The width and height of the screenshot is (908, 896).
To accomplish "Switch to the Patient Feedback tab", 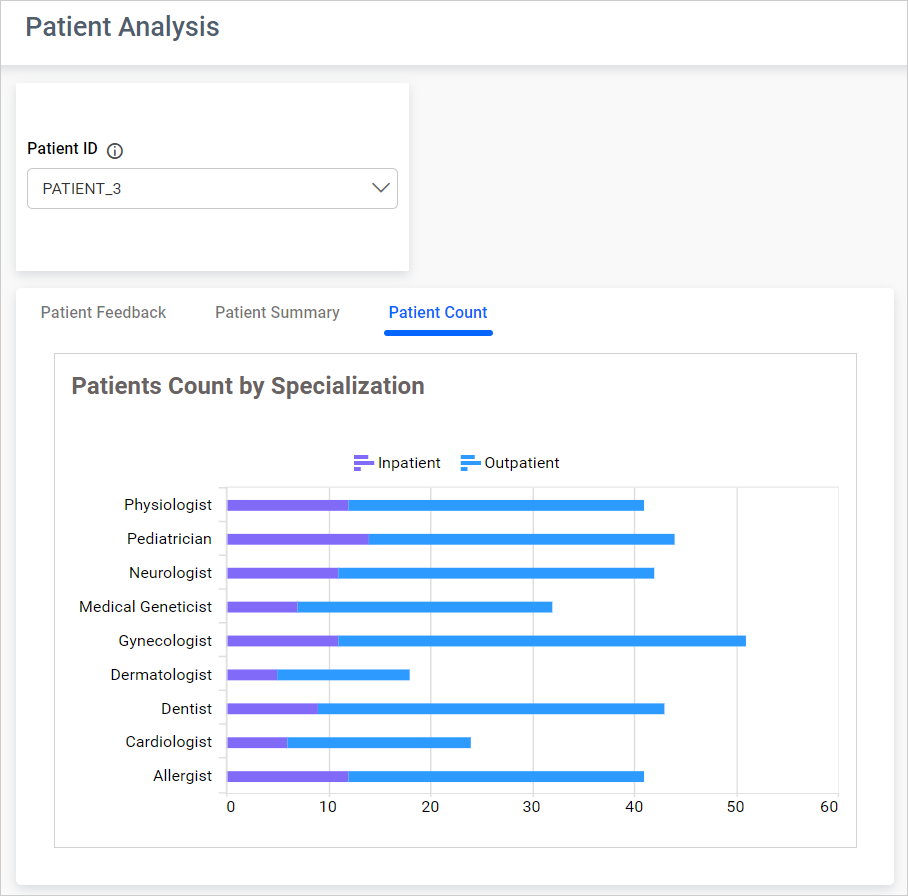I will (x=104, y=313).
